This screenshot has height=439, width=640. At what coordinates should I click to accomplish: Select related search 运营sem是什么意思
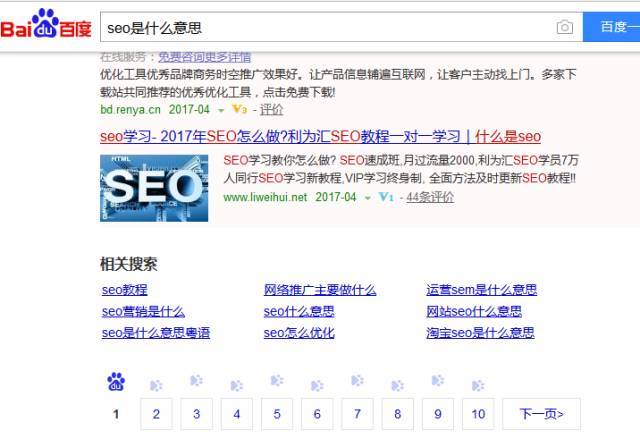pyautogui.click(x=482, y=290)
